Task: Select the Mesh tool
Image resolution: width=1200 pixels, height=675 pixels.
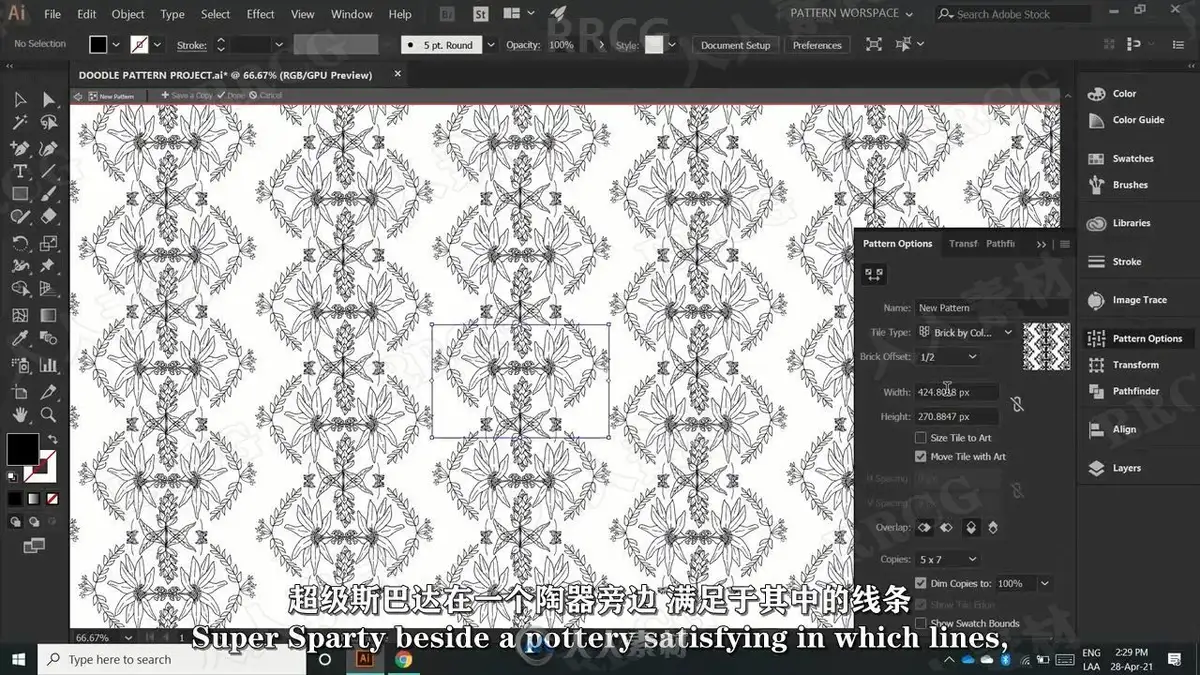Action: [x=20, y=315]
